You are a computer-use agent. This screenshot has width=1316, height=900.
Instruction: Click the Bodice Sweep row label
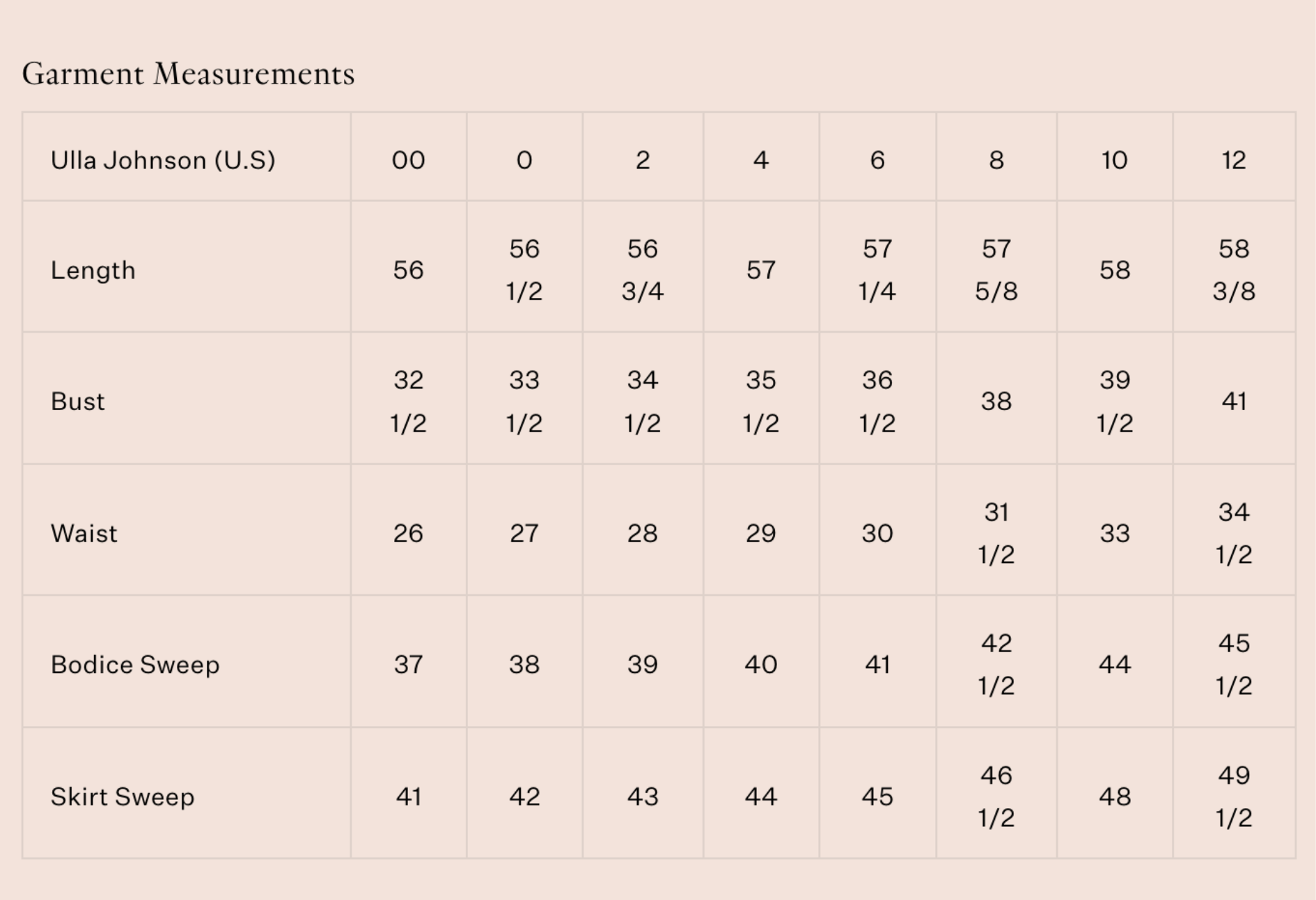tap(135, 665)
